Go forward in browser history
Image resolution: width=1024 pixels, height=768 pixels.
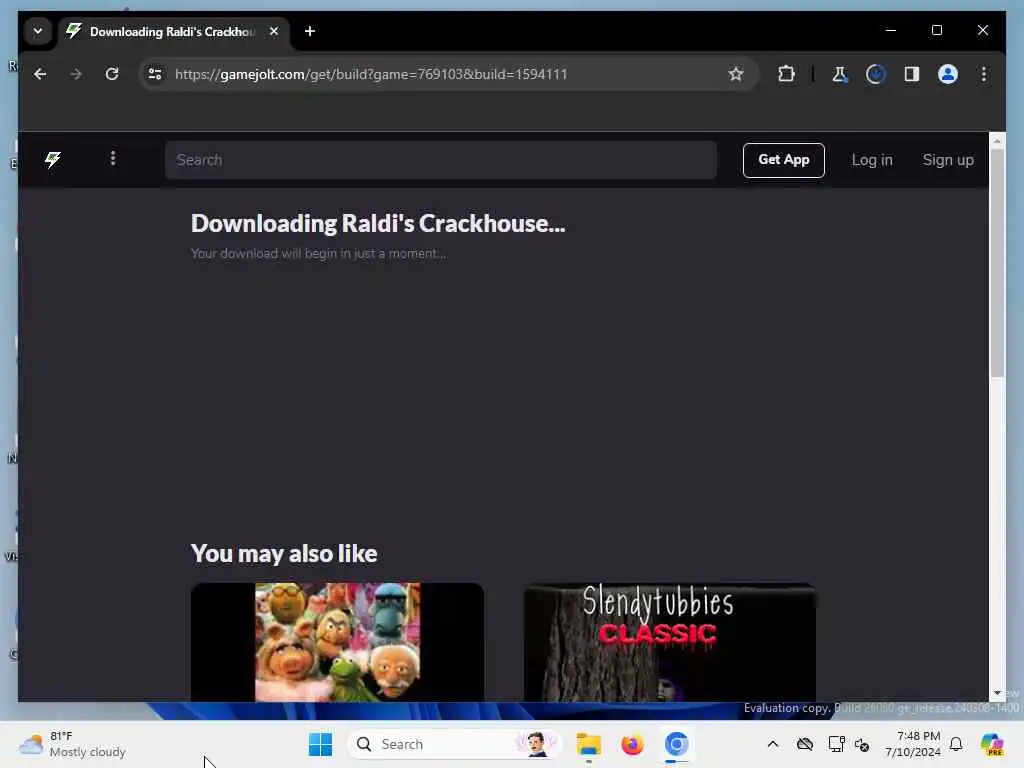(x=76, y=74)
